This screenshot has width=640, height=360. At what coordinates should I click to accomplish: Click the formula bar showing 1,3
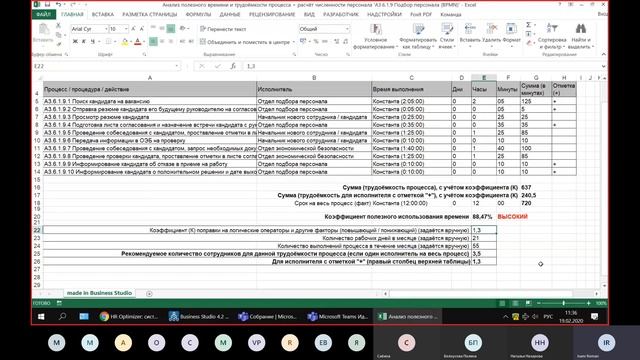click(422, 66)
